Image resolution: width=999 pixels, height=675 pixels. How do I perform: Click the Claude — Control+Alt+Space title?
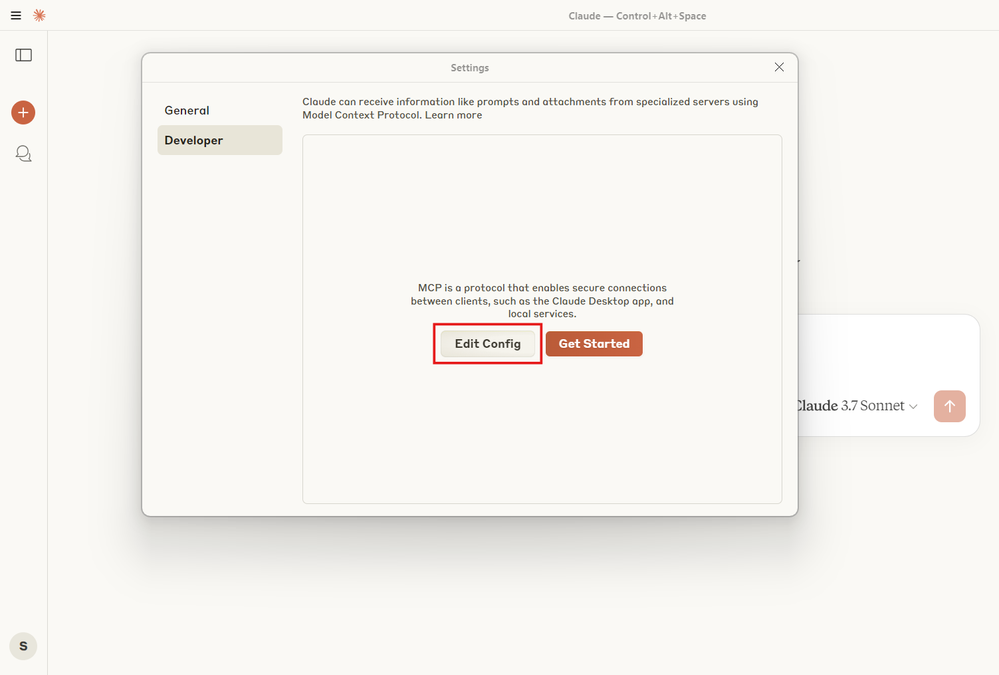(x=637, y=16)
